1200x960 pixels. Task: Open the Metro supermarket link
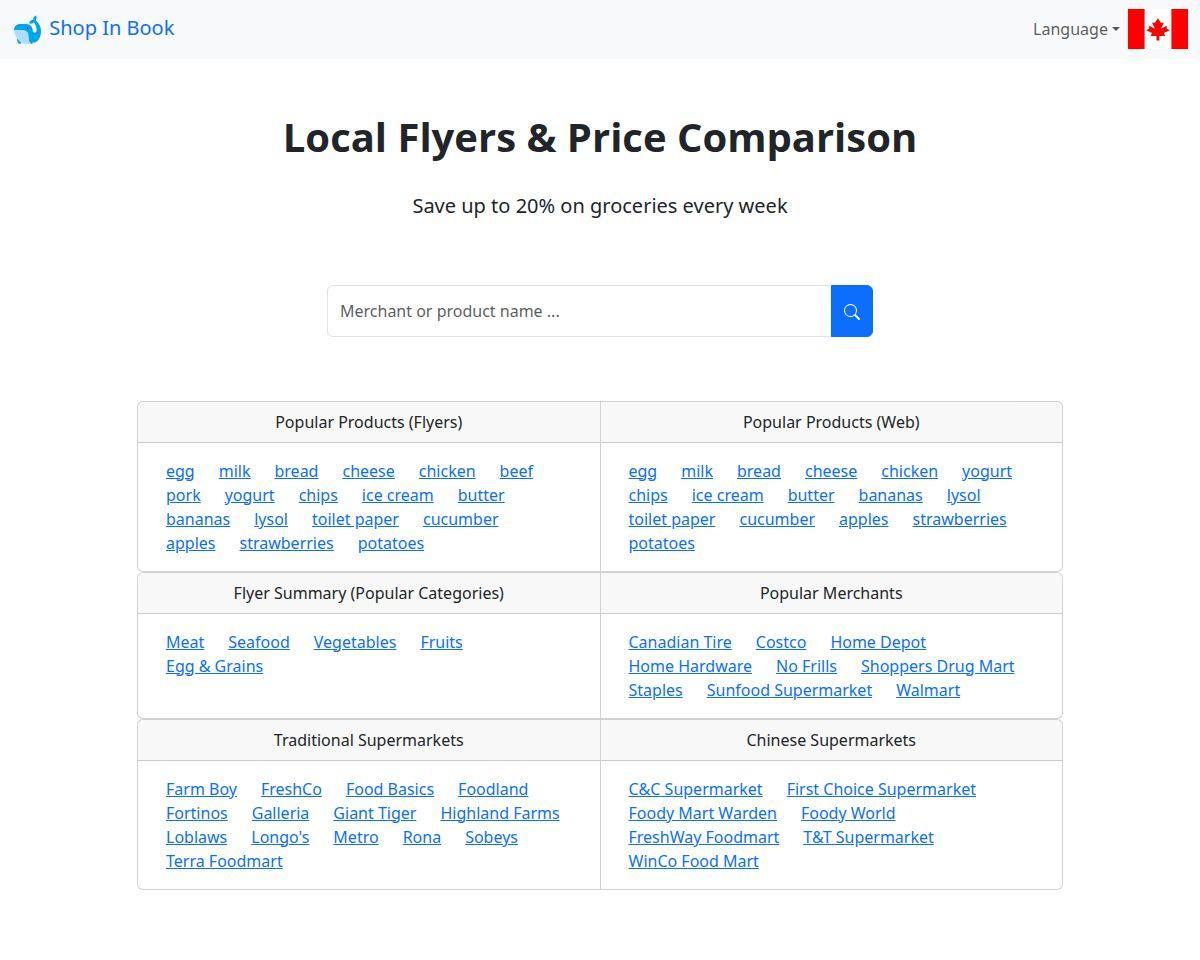pyautogui.click(x=356, y=837)
